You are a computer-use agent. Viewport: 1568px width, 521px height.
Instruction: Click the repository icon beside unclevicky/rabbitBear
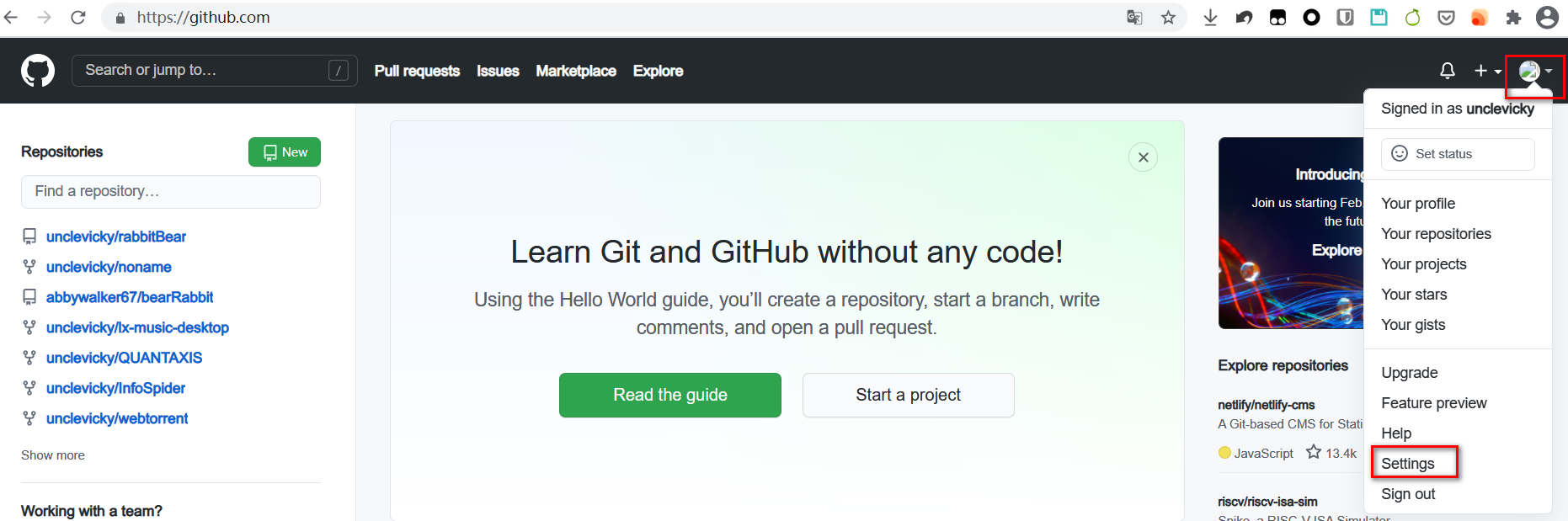point(29,237)
